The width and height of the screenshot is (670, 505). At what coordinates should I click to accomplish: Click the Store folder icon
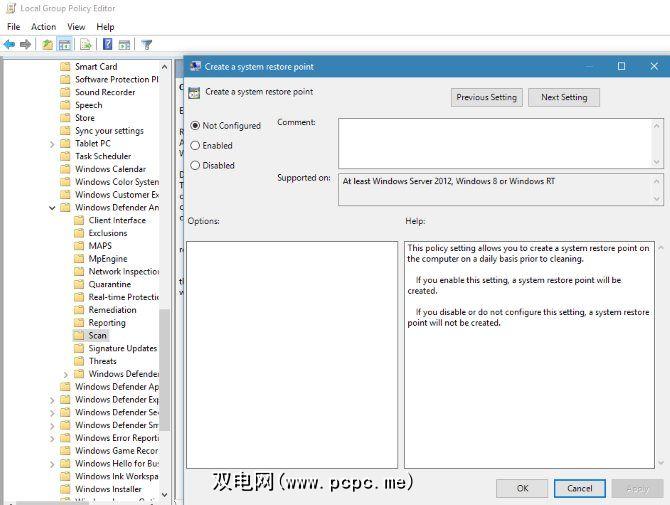(x=65, y=118)
